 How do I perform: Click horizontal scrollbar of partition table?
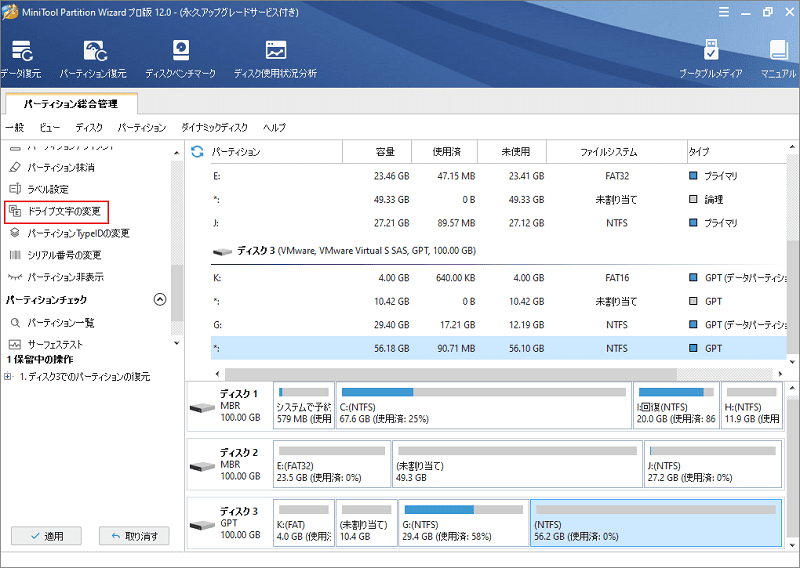tap(451, 374)
